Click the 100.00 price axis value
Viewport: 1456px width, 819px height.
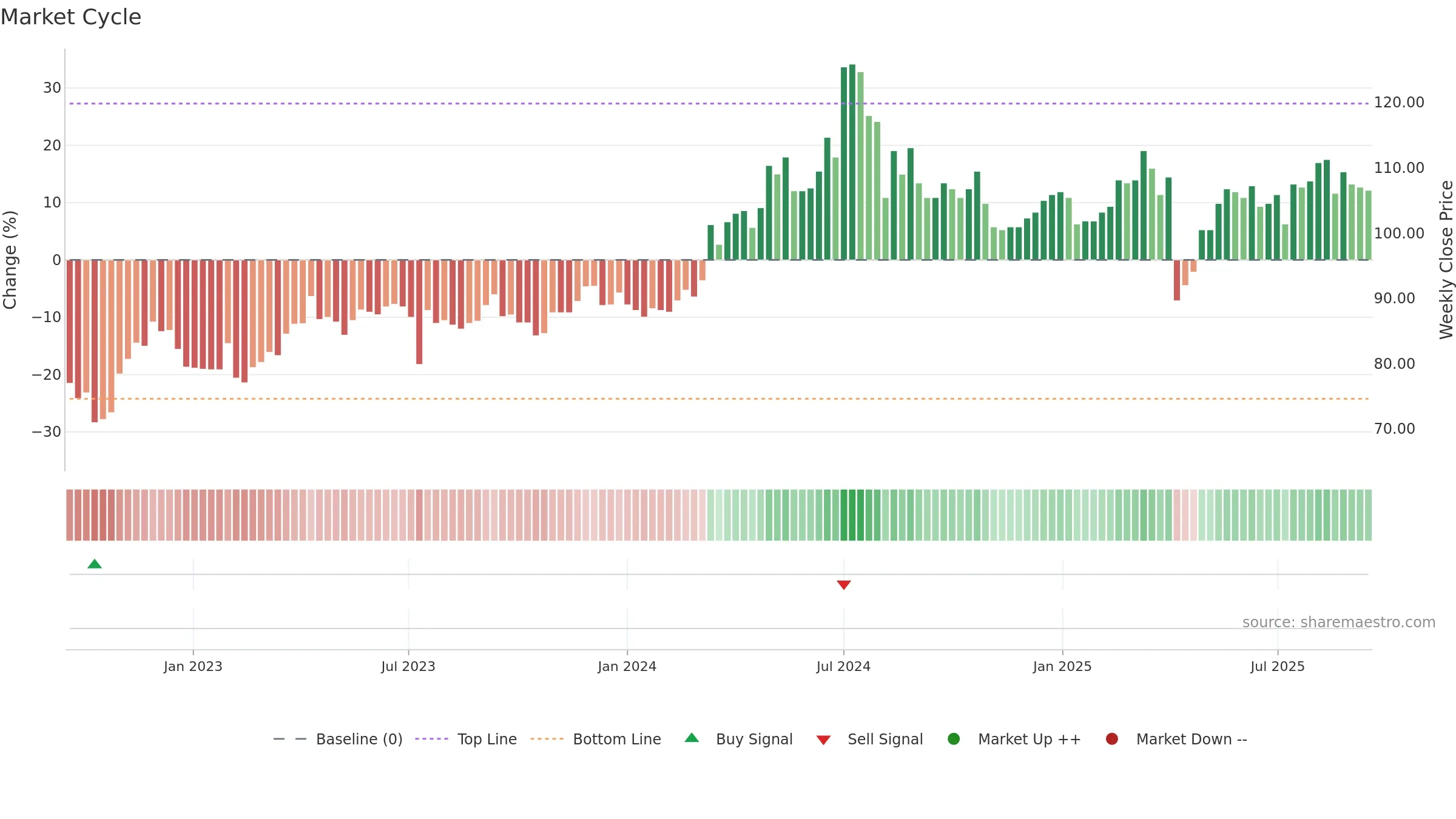1399,234
